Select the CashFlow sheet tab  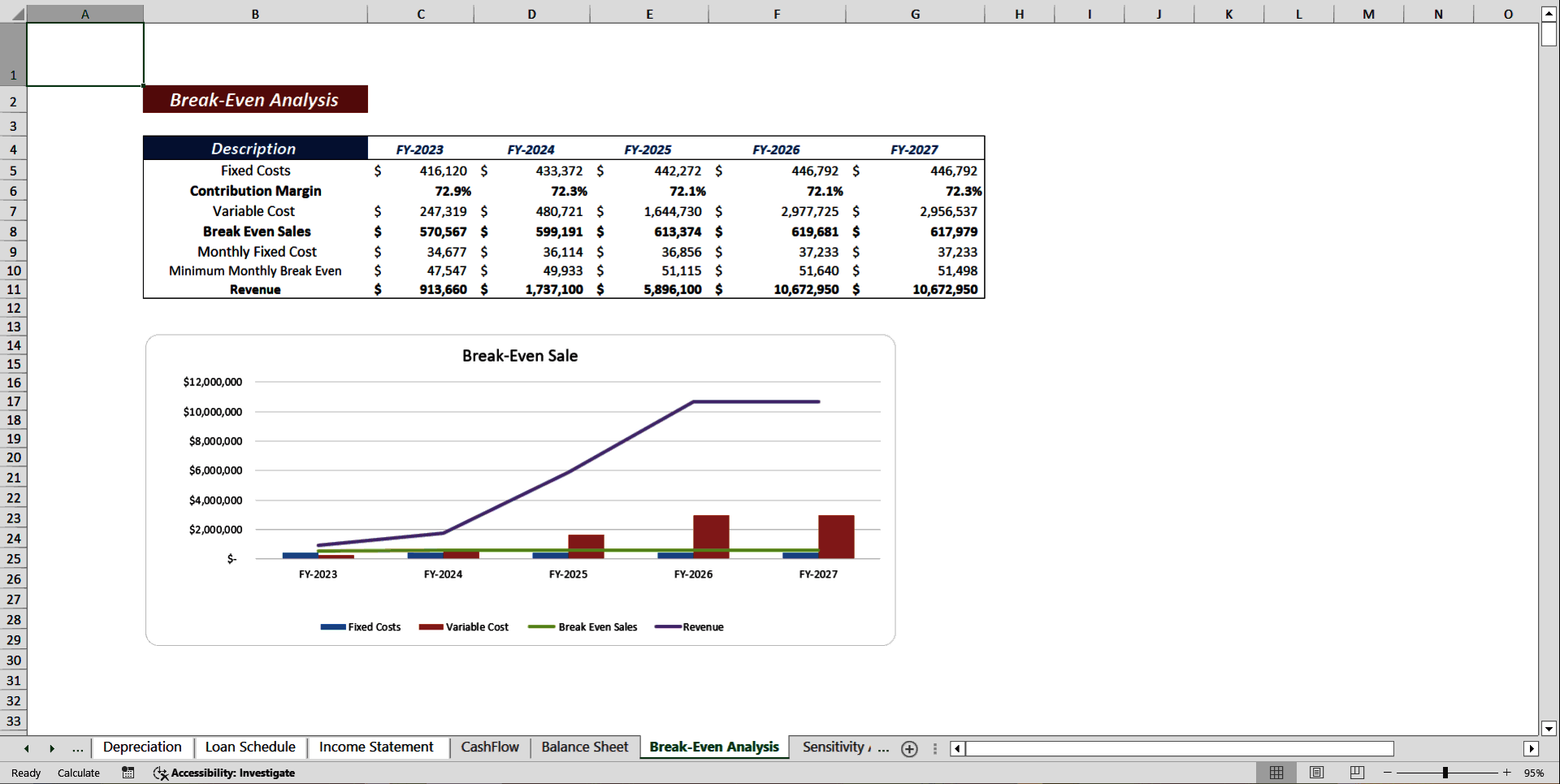489,747
